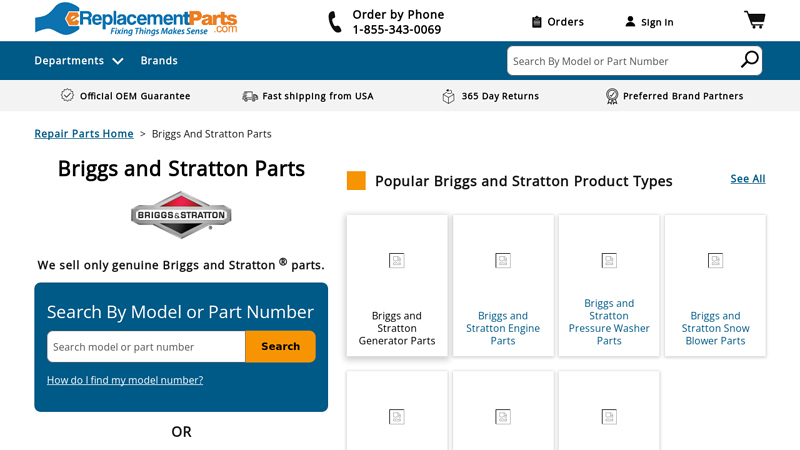Open Briggs and Stratton Snow Blower Parts
The image size is (800, 450).
[x=715, y=328]
